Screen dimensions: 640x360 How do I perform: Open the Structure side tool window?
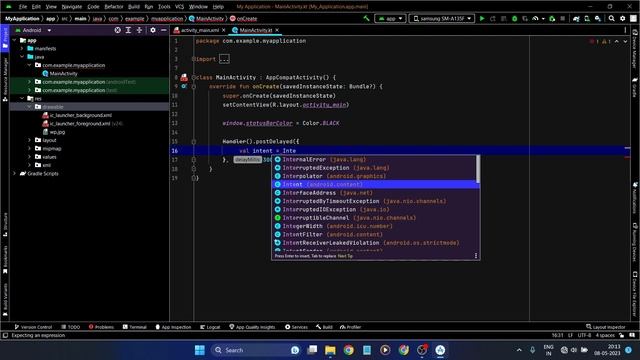(5, 224)
